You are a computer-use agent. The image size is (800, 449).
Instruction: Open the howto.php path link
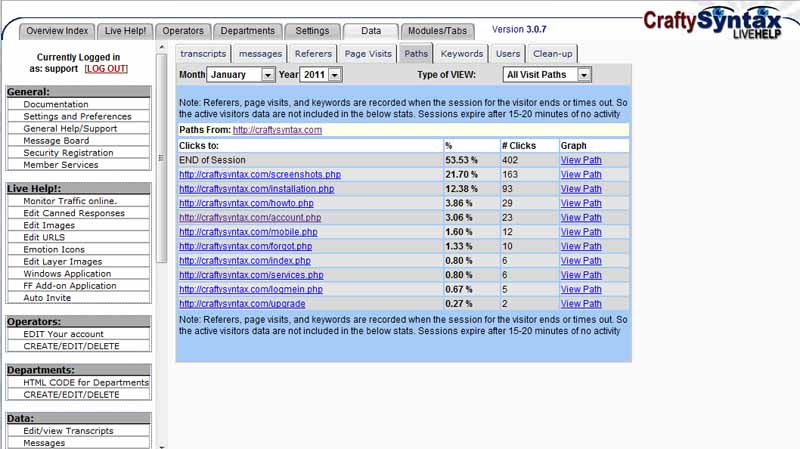pos(246,203)
